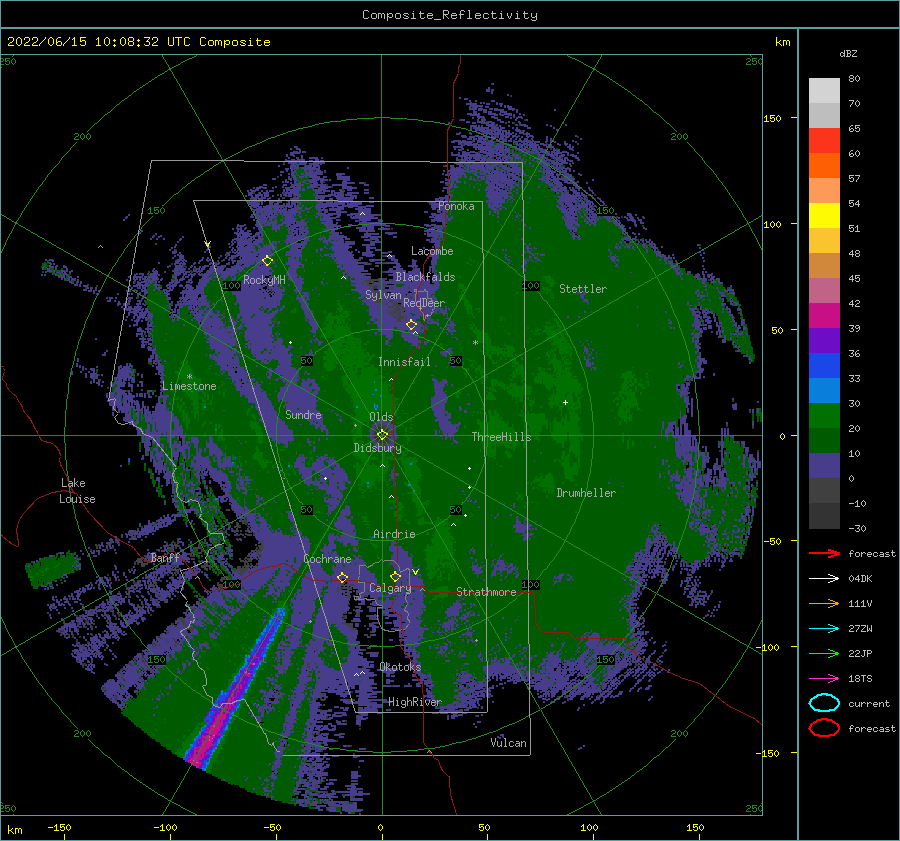Click the red forecast arrow in legend
900x841 pixels.
tap(824, 553)
